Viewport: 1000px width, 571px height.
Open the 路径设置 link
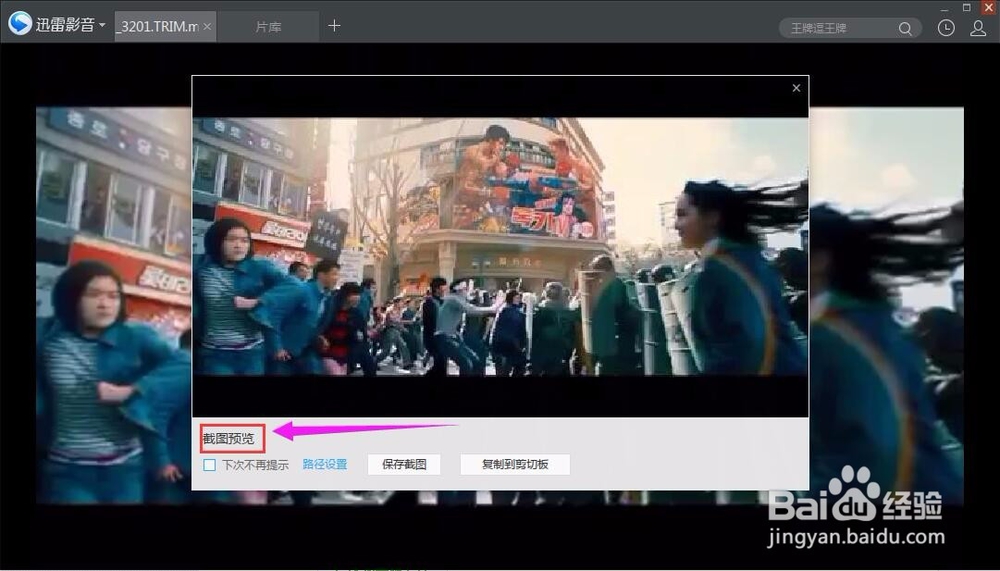325,464
